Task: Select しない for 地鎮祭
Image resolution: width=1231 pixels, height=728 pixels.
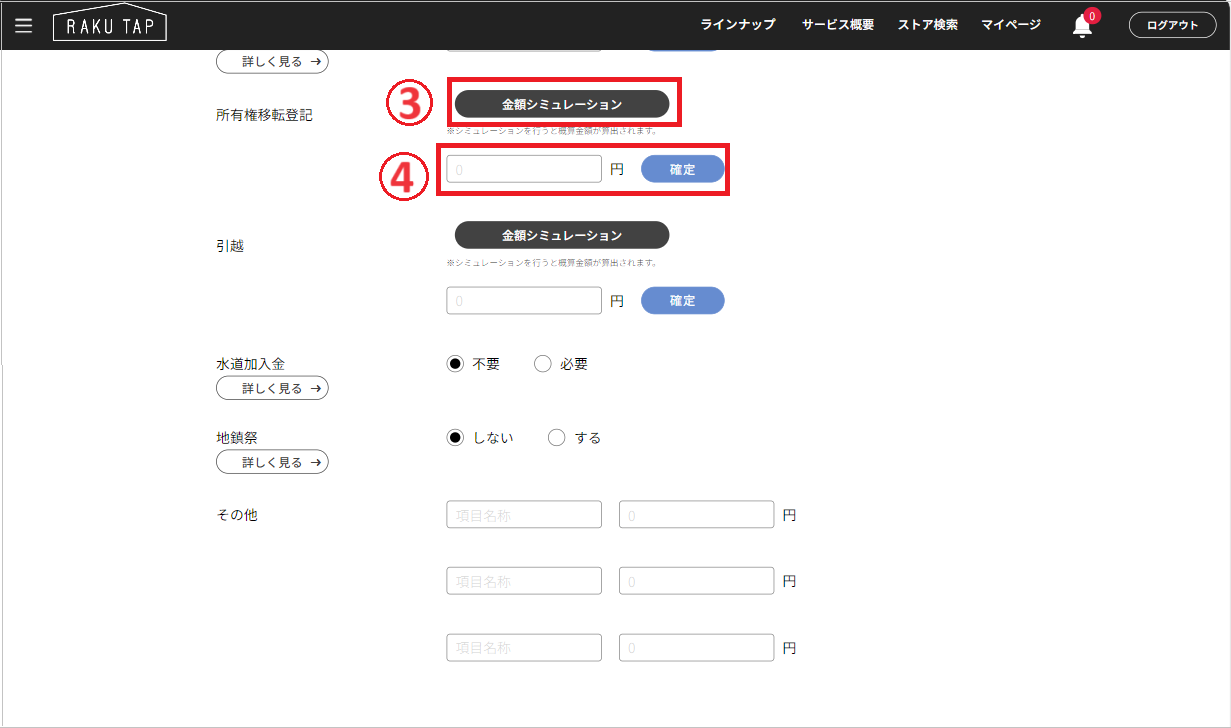Action: [456, 438]
